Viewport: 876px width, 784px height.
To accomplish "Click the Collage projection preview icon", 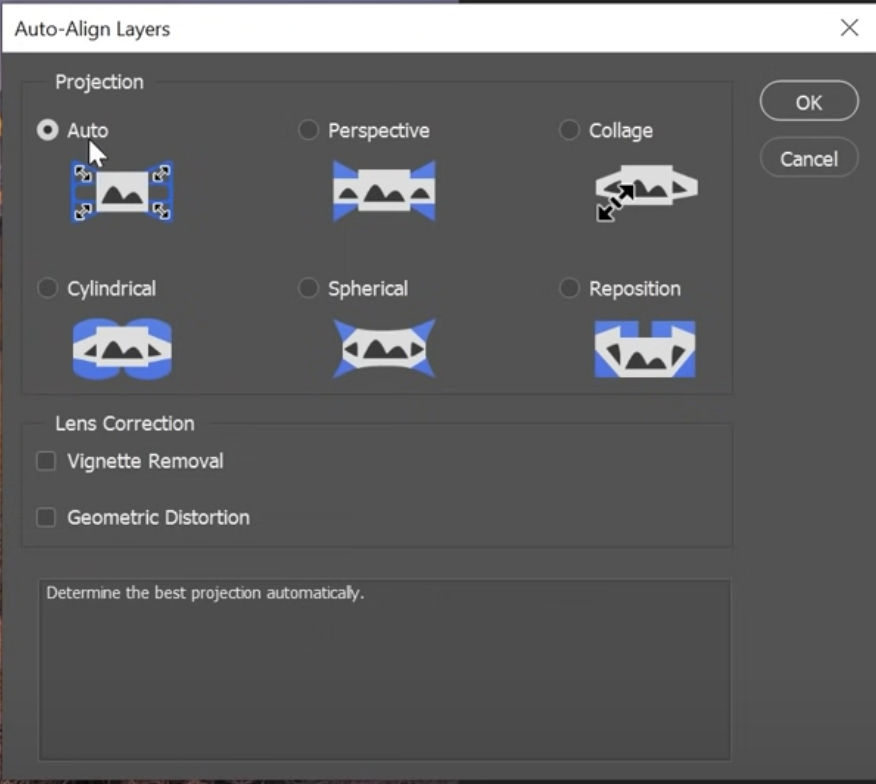I will click(x=645, y=190).
